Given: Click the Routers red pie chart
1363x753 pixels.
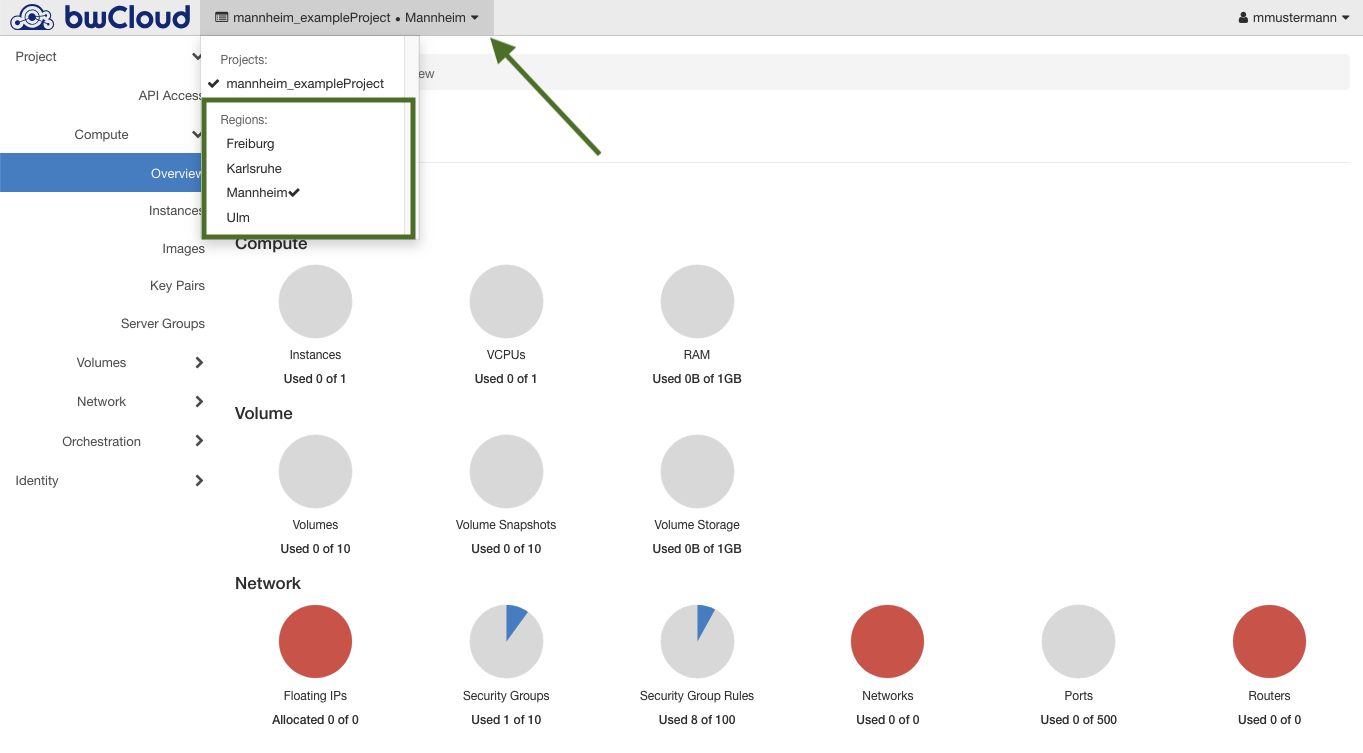Looking at the screenshot, I should coord(1269,641).
